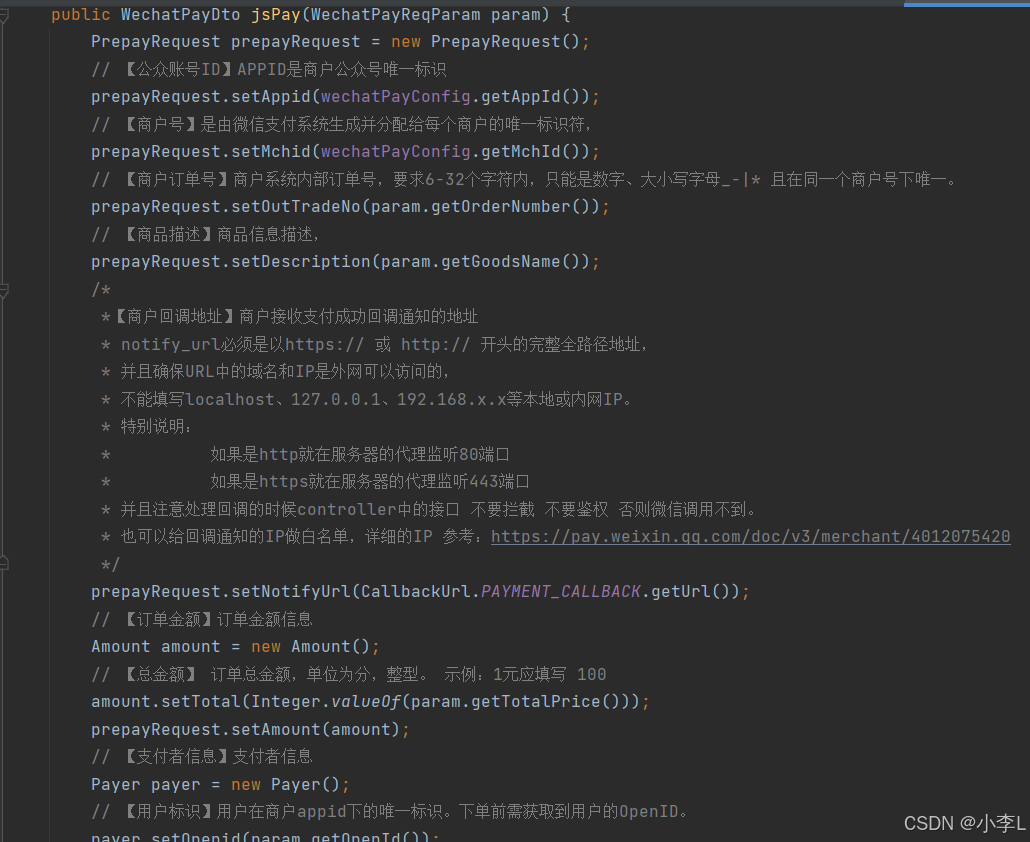
Task: Select the WechatPayDto return type
Action: click(x=180, y=14)
